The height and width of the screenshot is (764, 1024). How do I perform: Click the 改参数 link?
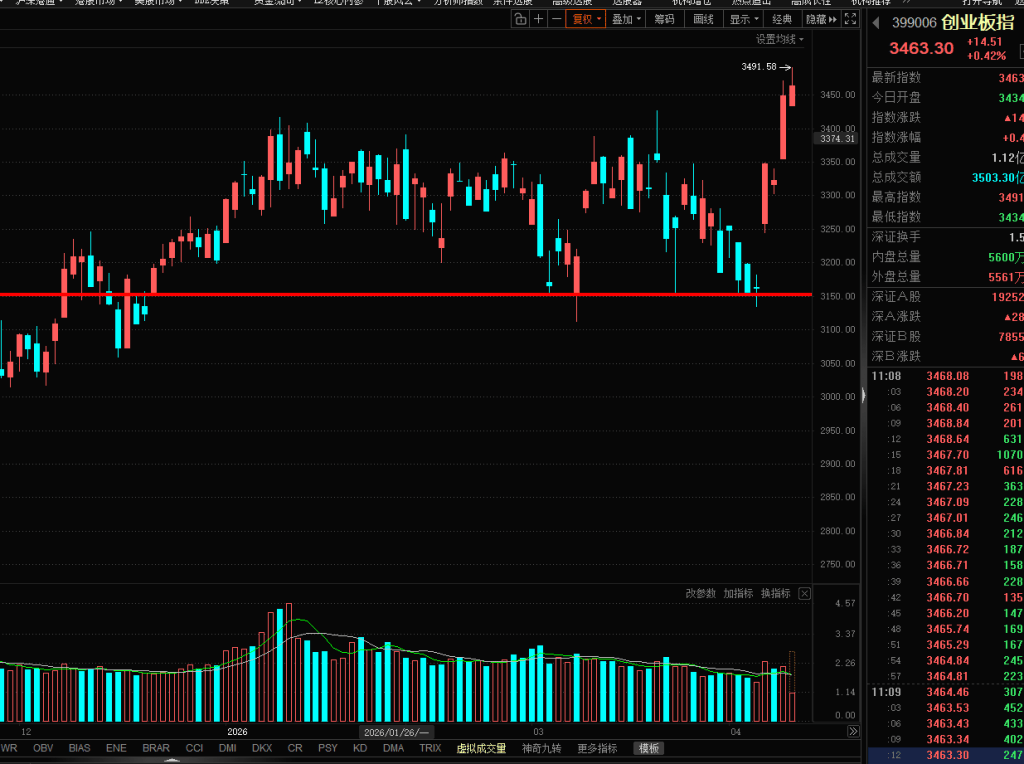[700, 594]
